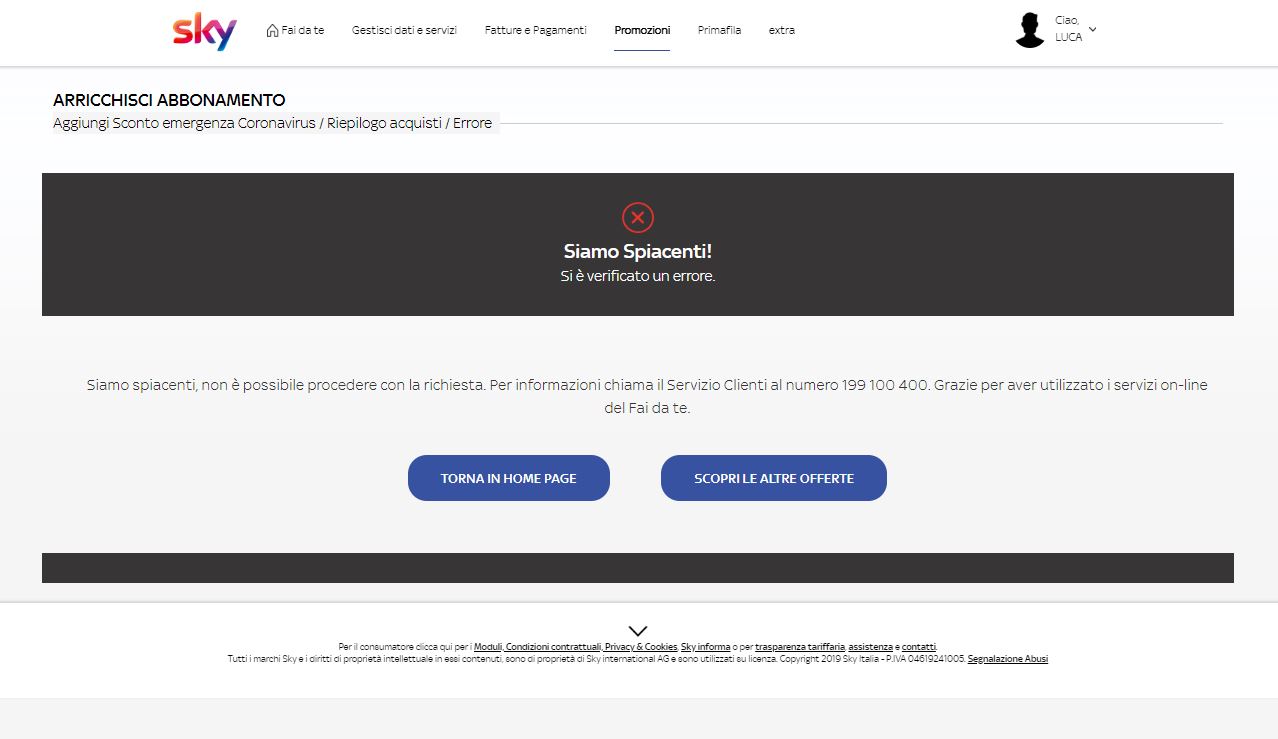This screenshot has width=1278, height=739.
Task: Expand the footer chevron arrow
Action: (x=638, y=630)
